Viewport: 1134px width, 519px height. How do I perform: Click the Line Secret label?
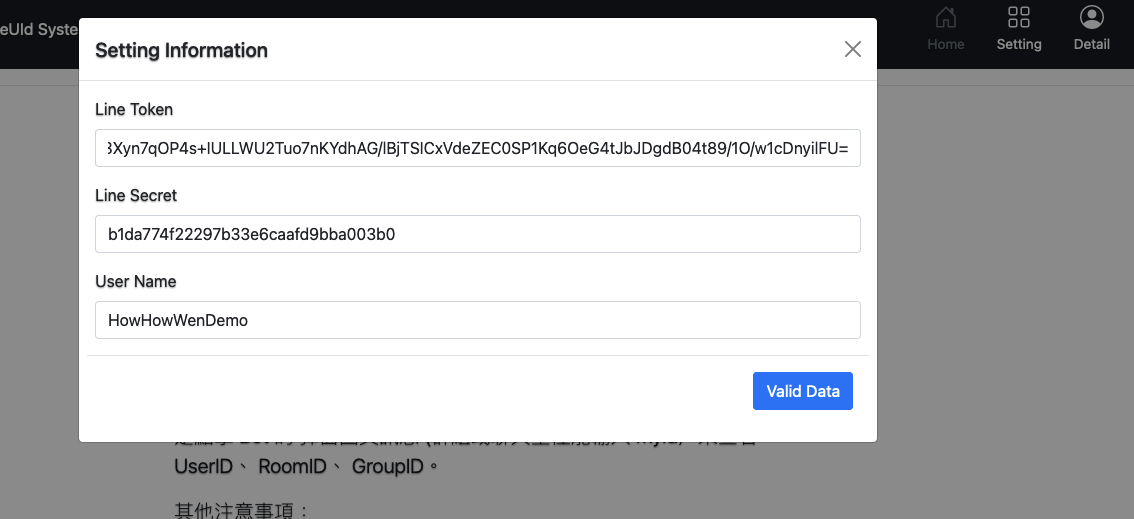point(136,196)
